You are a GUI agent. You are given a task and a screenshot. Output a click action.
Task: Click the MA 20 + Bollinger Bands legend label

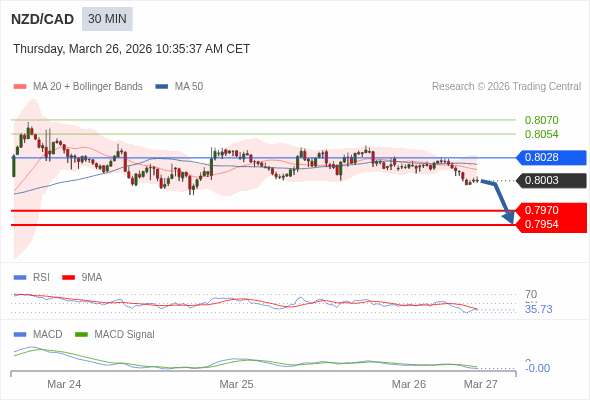pyautogui.click(x=88, y=87)
